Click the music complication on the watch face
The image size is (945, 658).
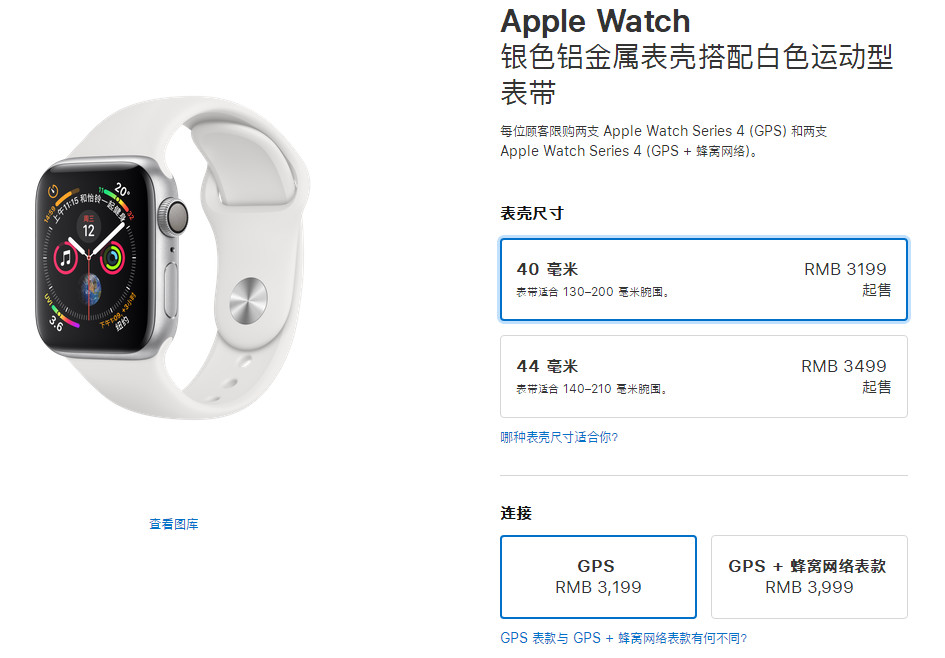click(66, 258)
